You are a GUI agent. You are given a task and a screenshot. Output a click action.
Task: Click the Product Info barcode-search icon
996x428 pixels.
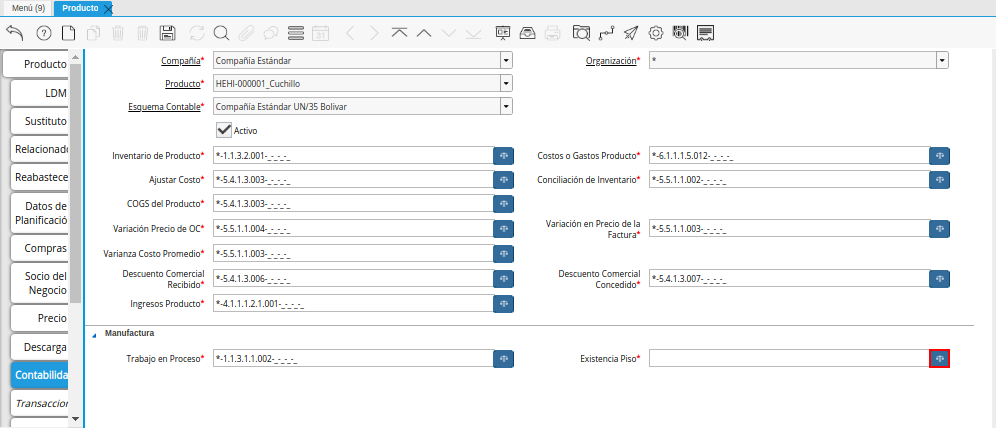pos(680,32)
